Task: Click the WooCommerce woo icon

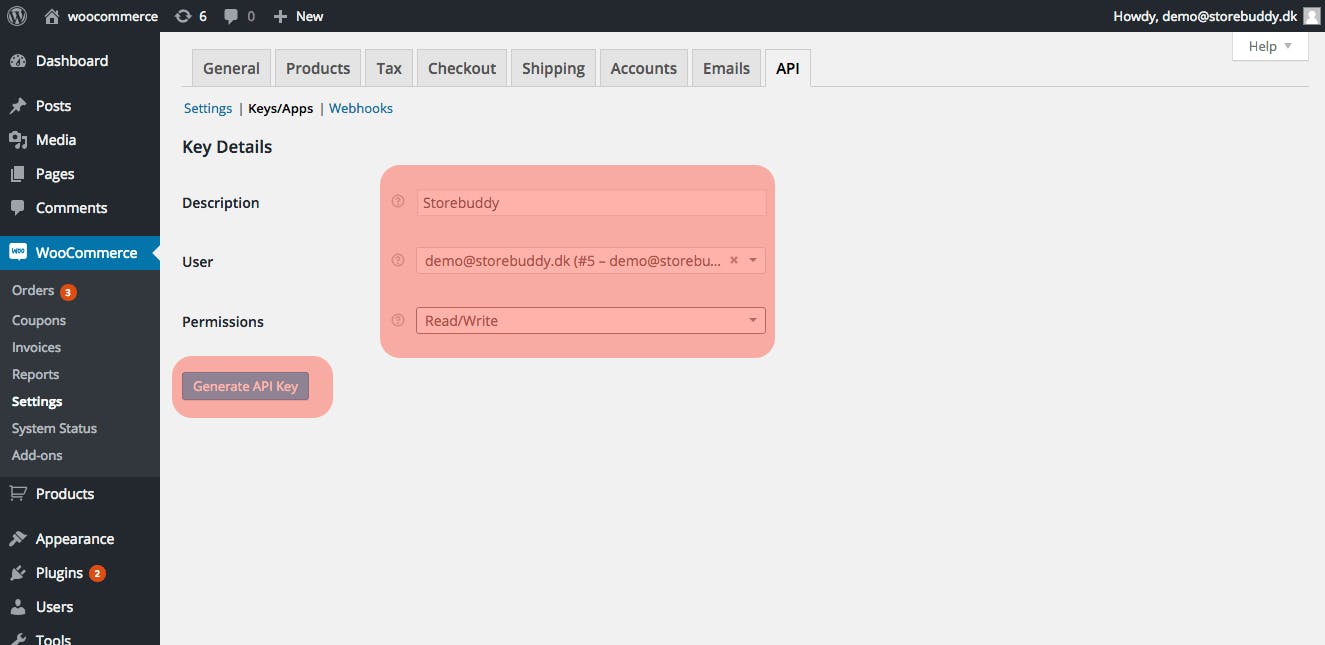Action: [18, 253]
